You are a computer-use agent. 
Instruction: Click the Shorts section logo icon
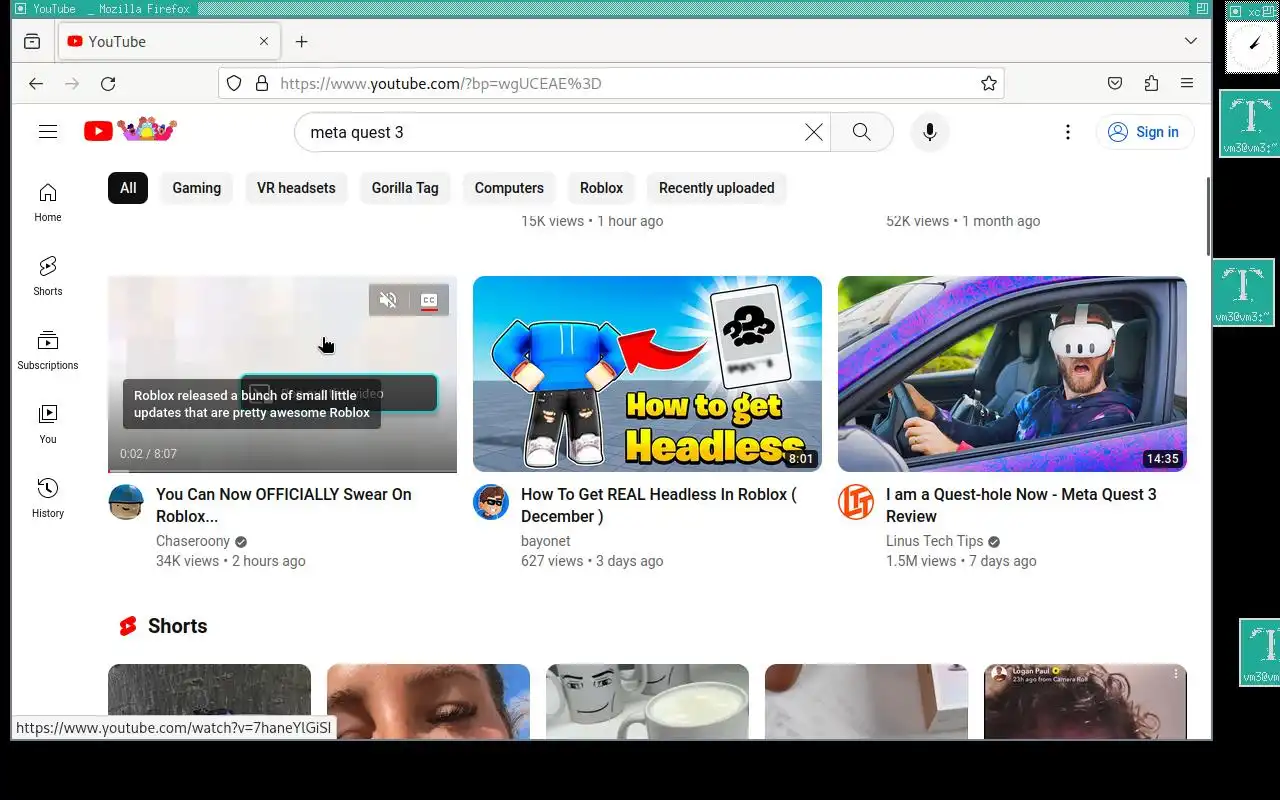click(x=128, y=626)
